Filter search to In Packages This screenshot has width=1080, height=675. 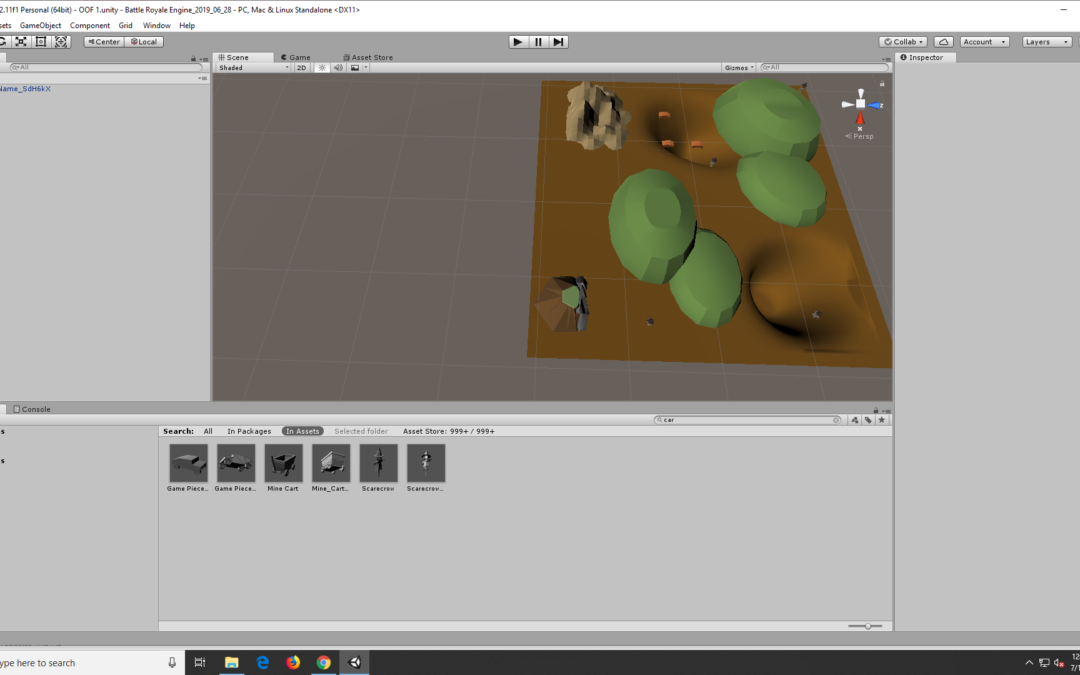pos(249,431)
